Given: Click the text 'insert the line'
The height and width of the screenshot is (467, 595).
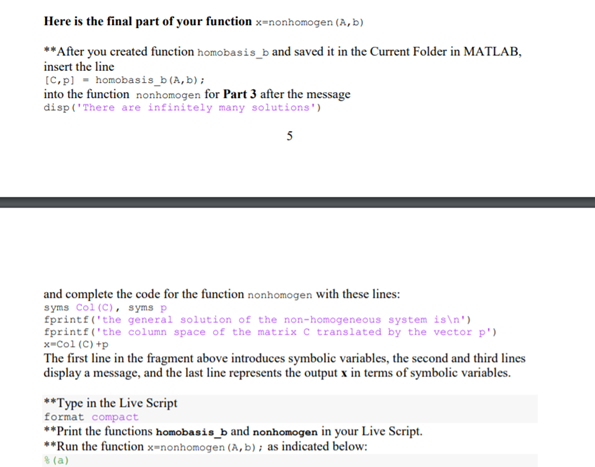Looking at the screenshot, I should pyautogui.click(x=79, y=66).
